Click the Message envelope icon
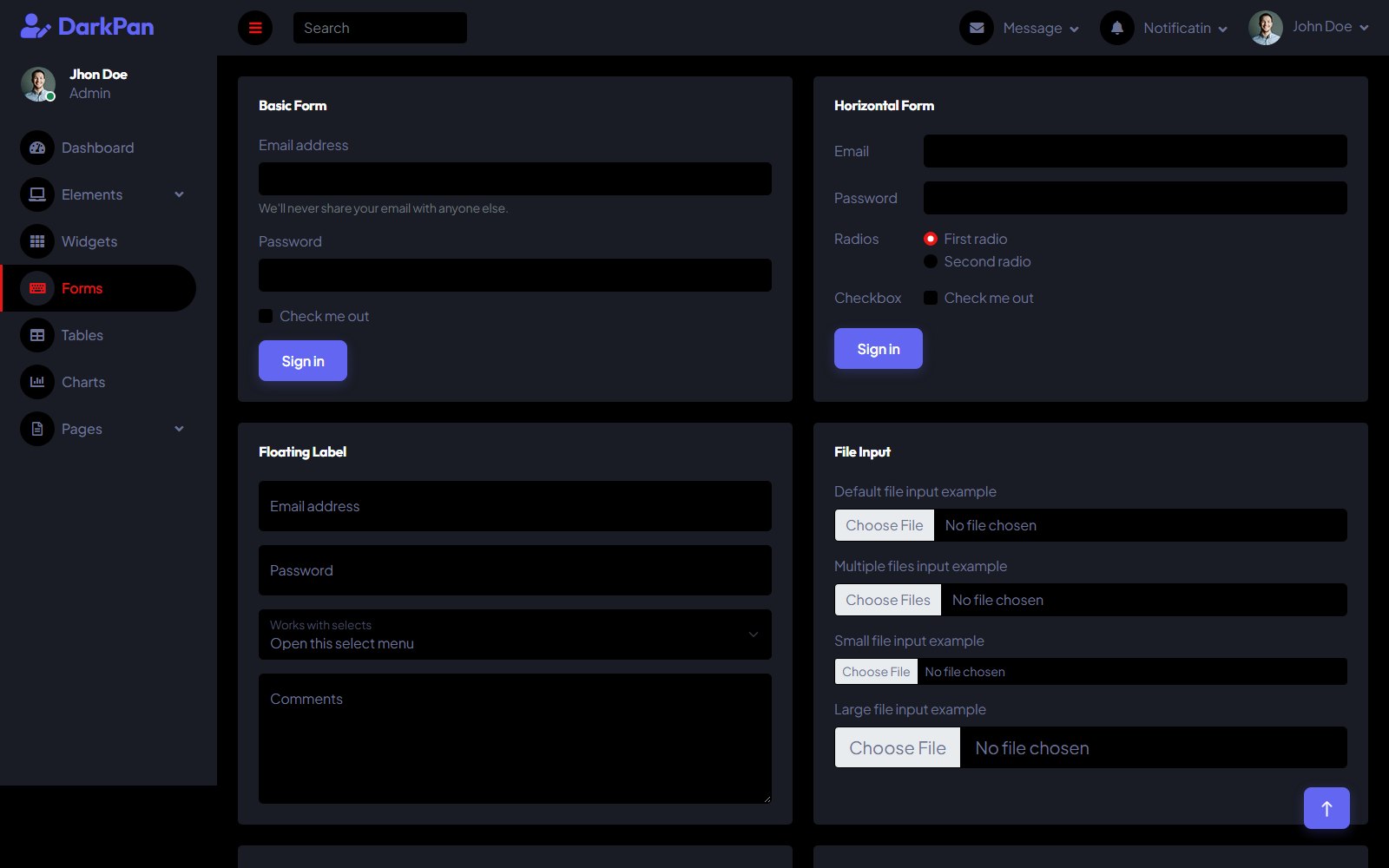The width and height of the screenshot is (1389, 868). pos(977,28)
